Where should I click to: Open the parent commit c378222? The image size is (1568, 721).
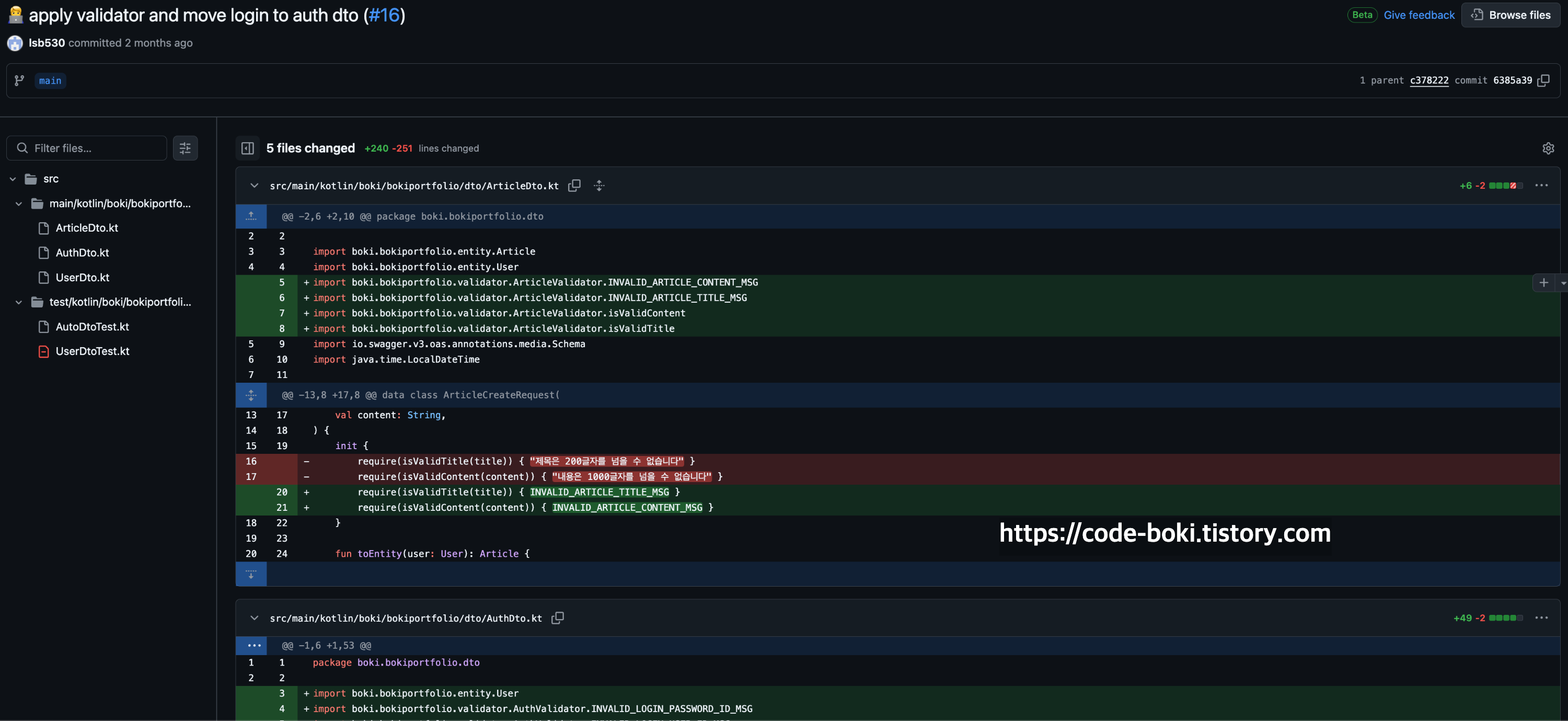click(1428, 81)
